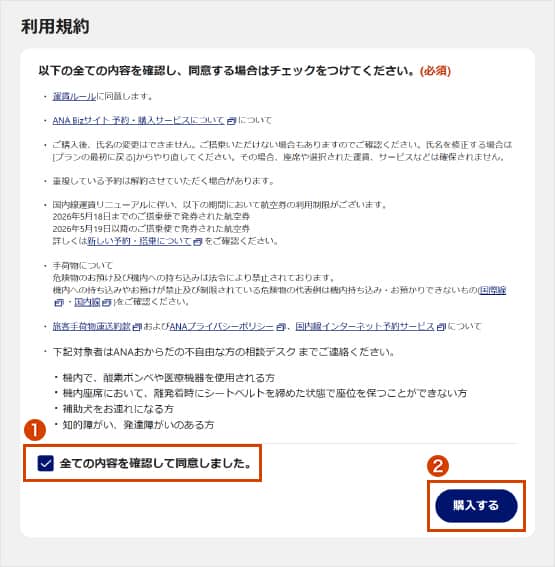Open ANA Bizサイト予約・購入サービスについて link
Viewport: 555px width, 567px height.
pos(138,120)
